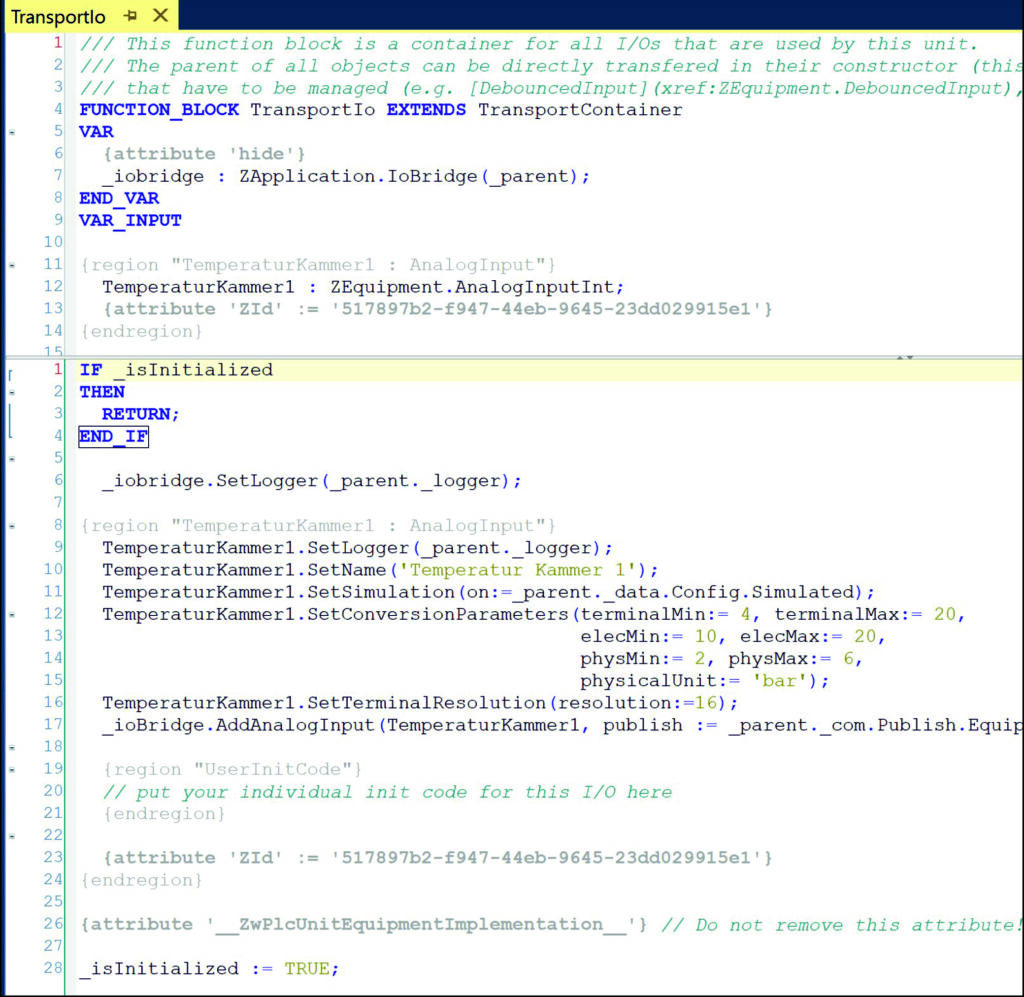Click the highlighted END_IF keyword
The width and height of the screenshot is (1024, 997).
[114, 436]
